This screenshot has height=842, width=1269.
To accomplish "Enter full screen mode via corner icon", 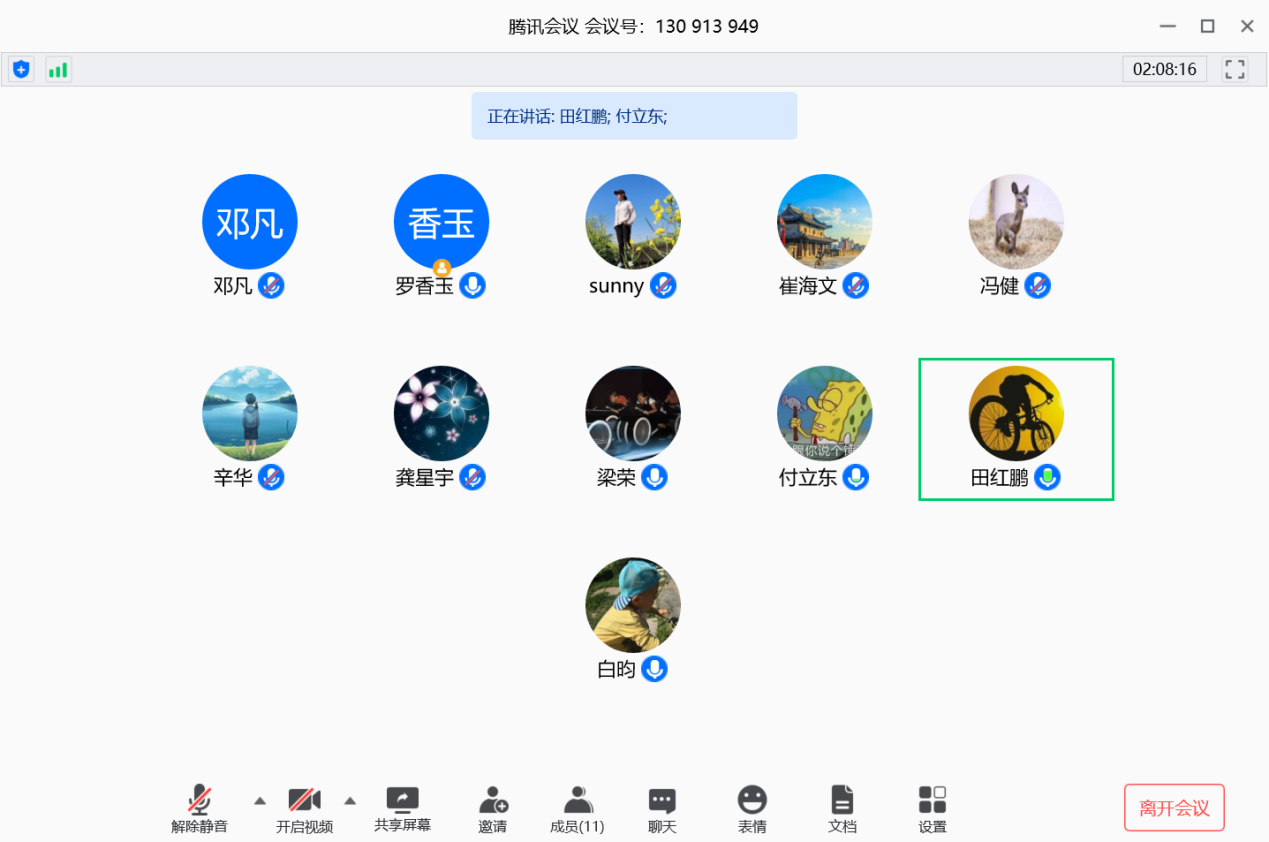I will click(x=1235, y=69).
